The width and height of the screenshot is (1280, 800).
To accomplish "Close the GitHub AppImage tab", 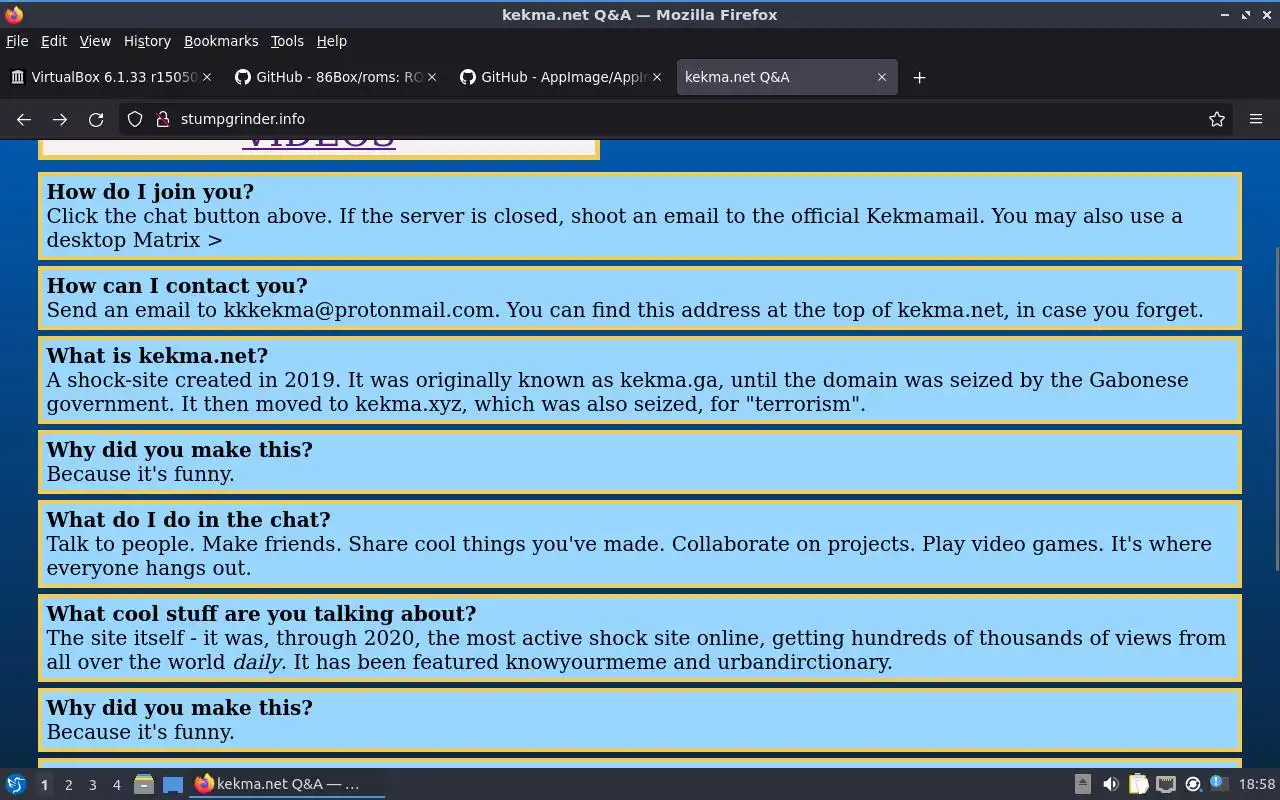I will (x=657, y=77).
